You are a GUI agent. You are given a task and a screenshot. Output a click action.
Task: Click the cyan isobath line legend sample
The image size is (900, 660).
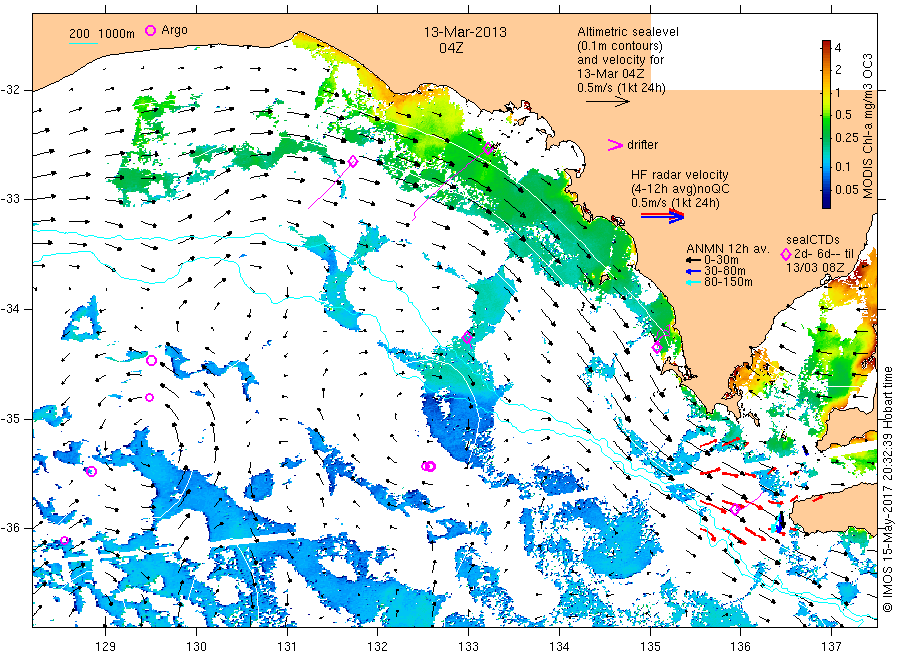pyautogui.click(x=83, y=43)
